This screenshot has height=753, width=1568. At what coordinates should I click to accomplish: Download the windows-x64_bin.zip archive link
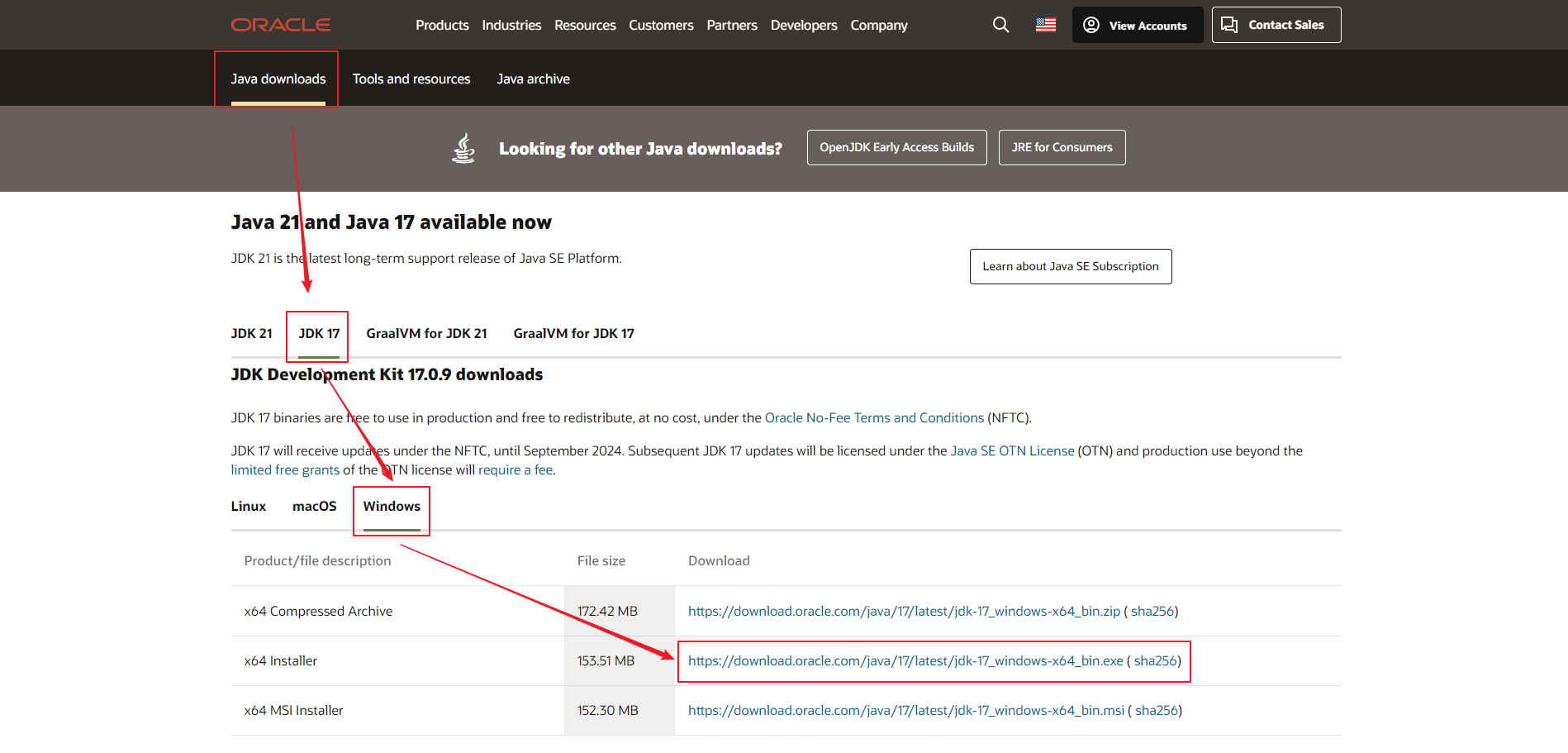[x=904, y=611]
